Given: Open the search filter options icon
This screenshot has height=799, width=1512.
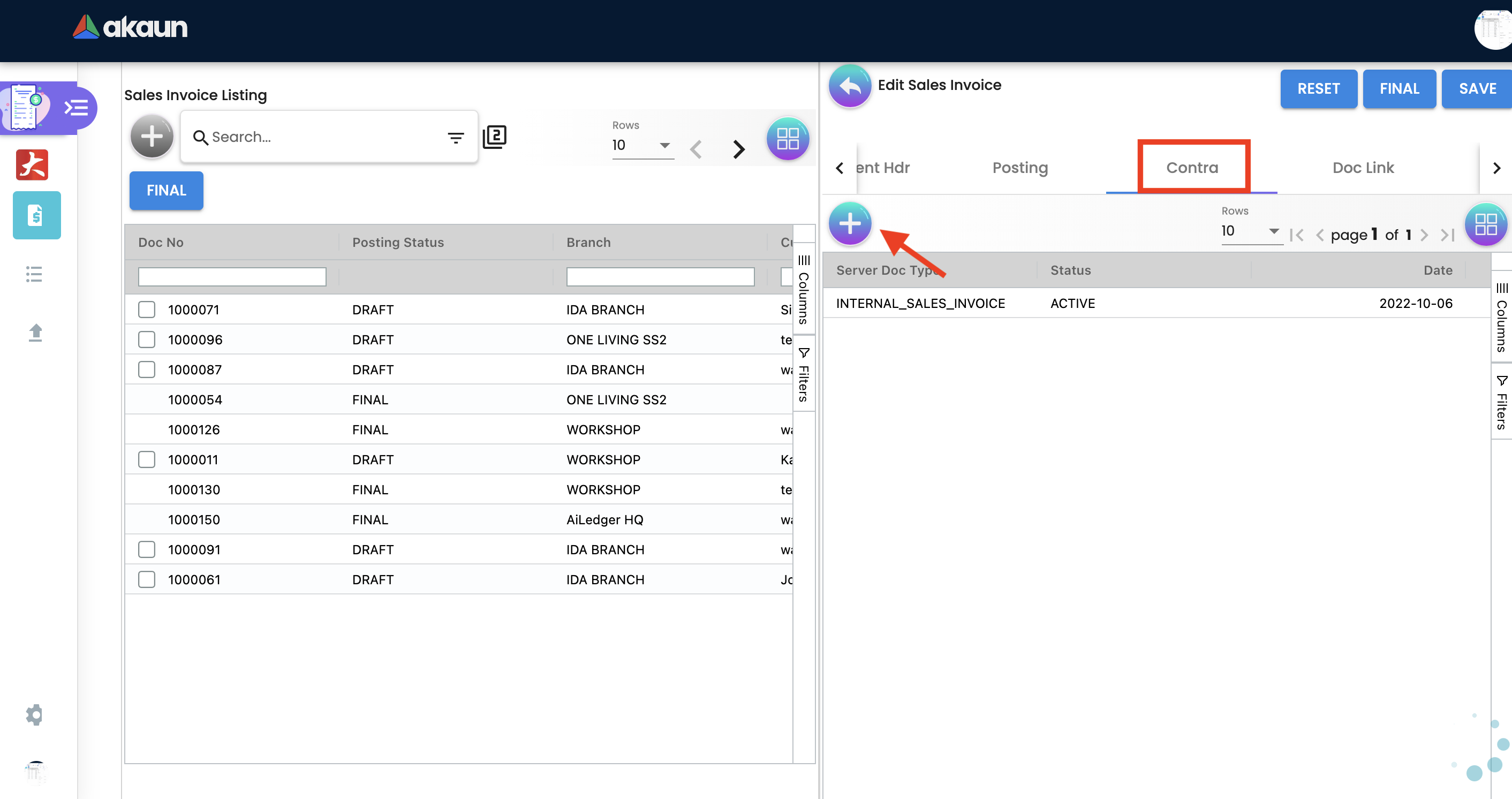Looking at the screenshot, I should click(456, 138).
